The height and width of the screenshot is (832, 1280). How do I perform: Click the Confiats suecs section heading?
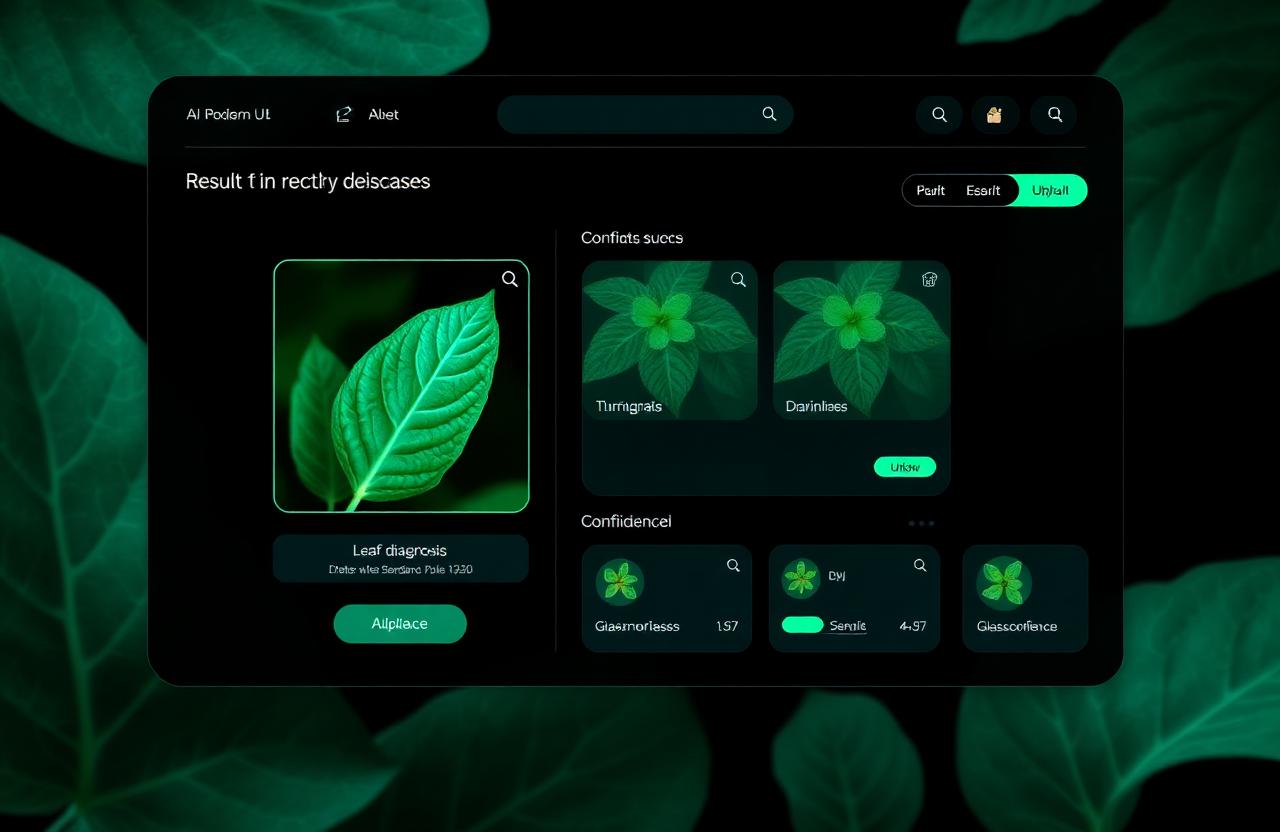tap(632, 238)
